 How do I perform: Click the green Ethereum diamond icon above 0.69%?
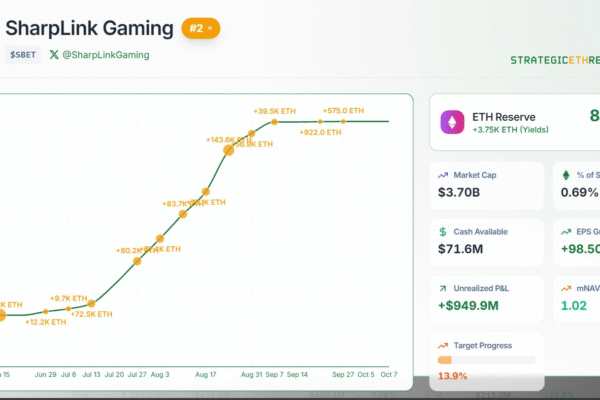point(565,175)
